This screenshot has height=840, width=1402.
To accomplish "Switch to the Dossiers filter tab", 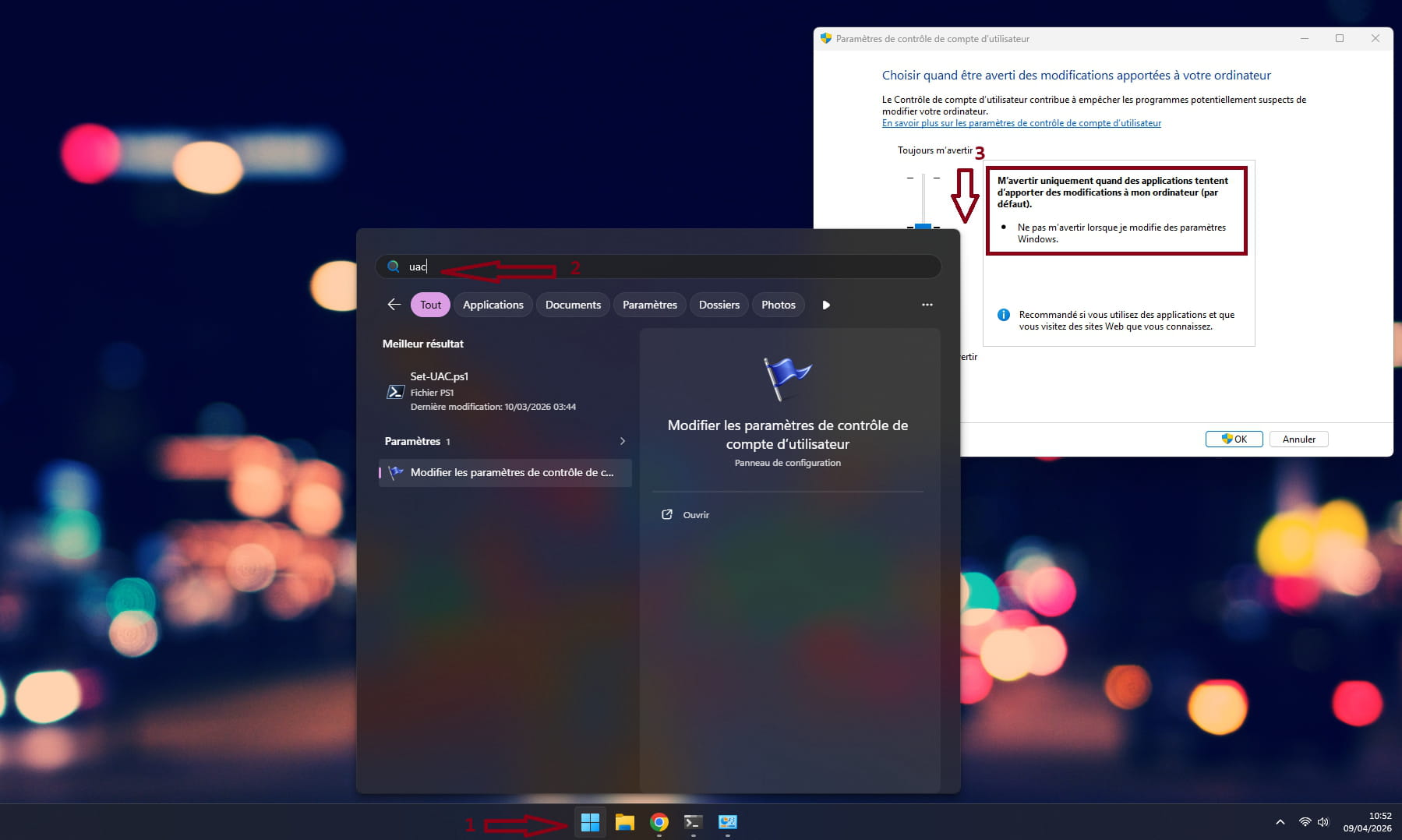I will [x=719, y=305].
